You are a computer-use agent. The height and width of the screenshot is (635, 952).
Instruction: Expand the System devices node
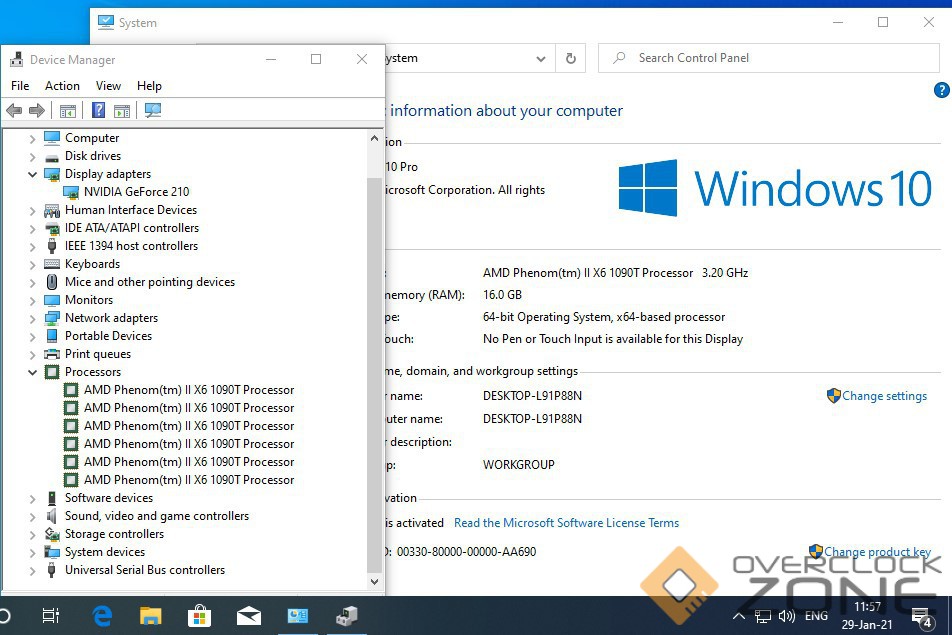33,552
